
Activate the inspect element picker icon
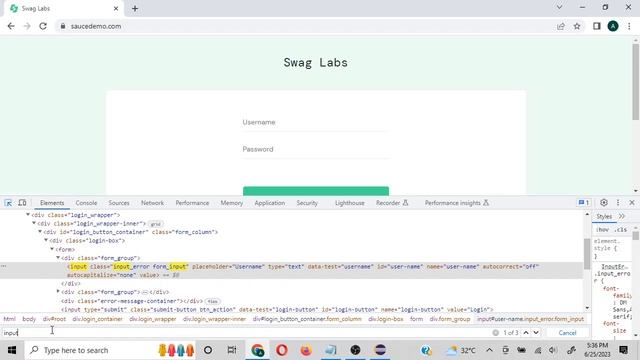(8, 203)
